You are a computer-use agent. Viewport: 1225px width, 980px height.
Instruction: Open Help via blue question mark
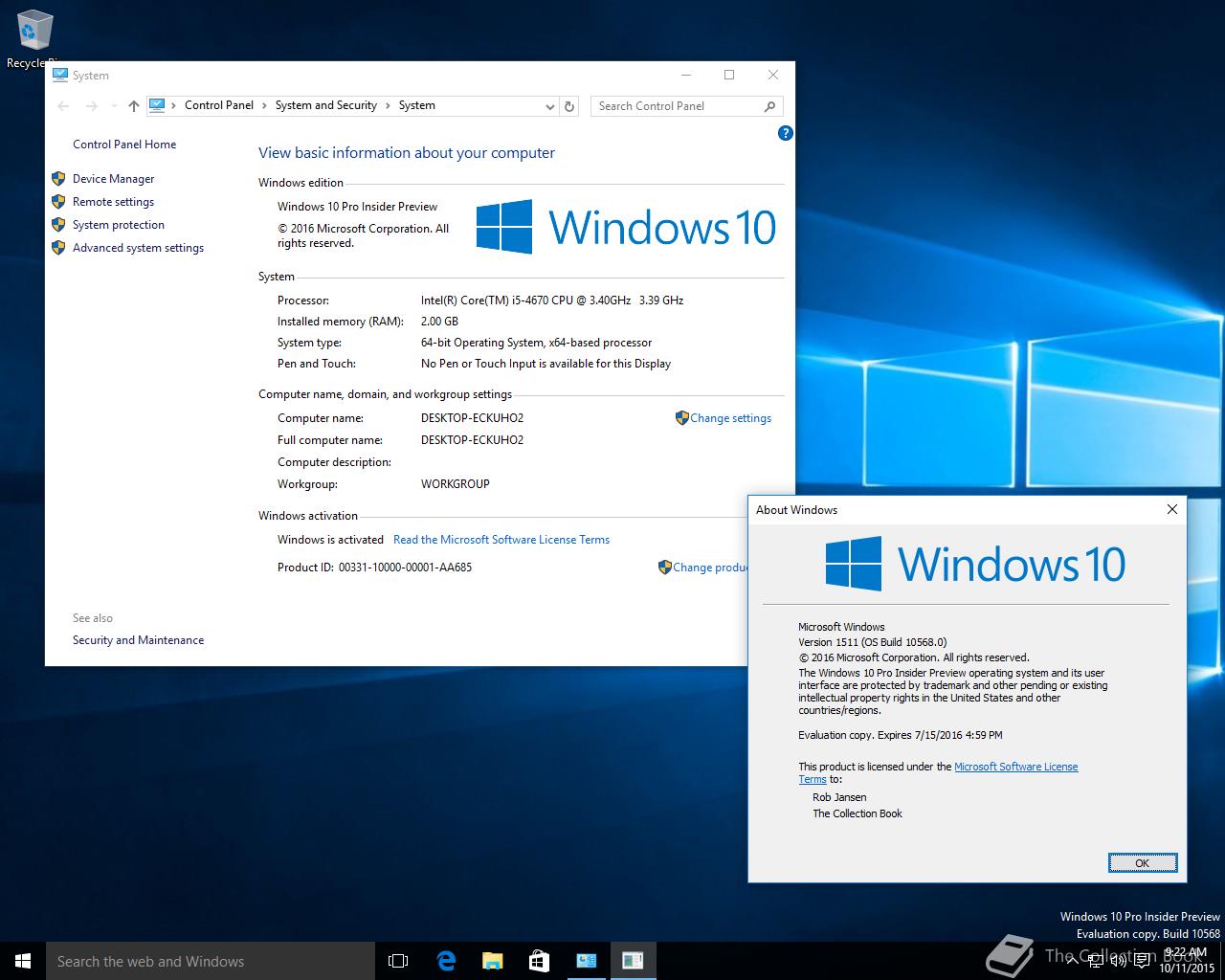pyautogui.click(x=786, y=133)
